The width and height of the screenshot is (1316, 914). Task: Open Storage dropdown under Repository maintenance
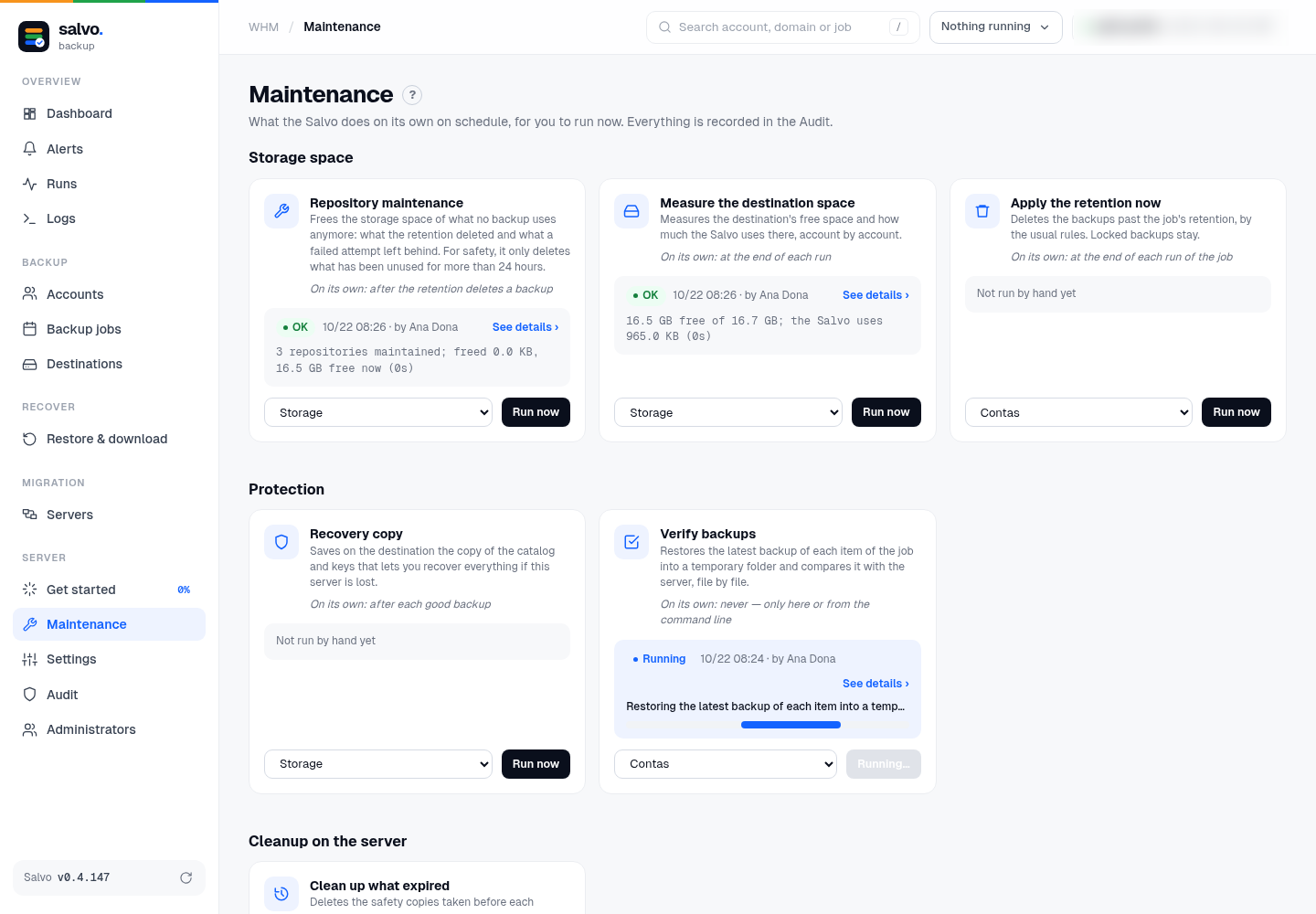(x=378, y=412)
